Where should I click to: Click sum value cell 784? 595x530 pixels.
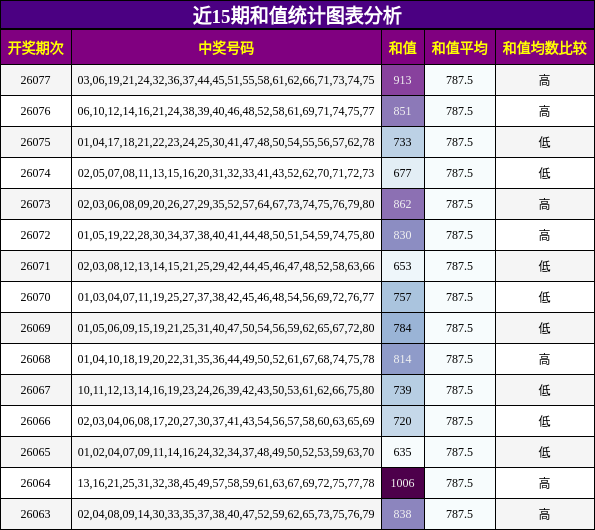click(403, 328)
